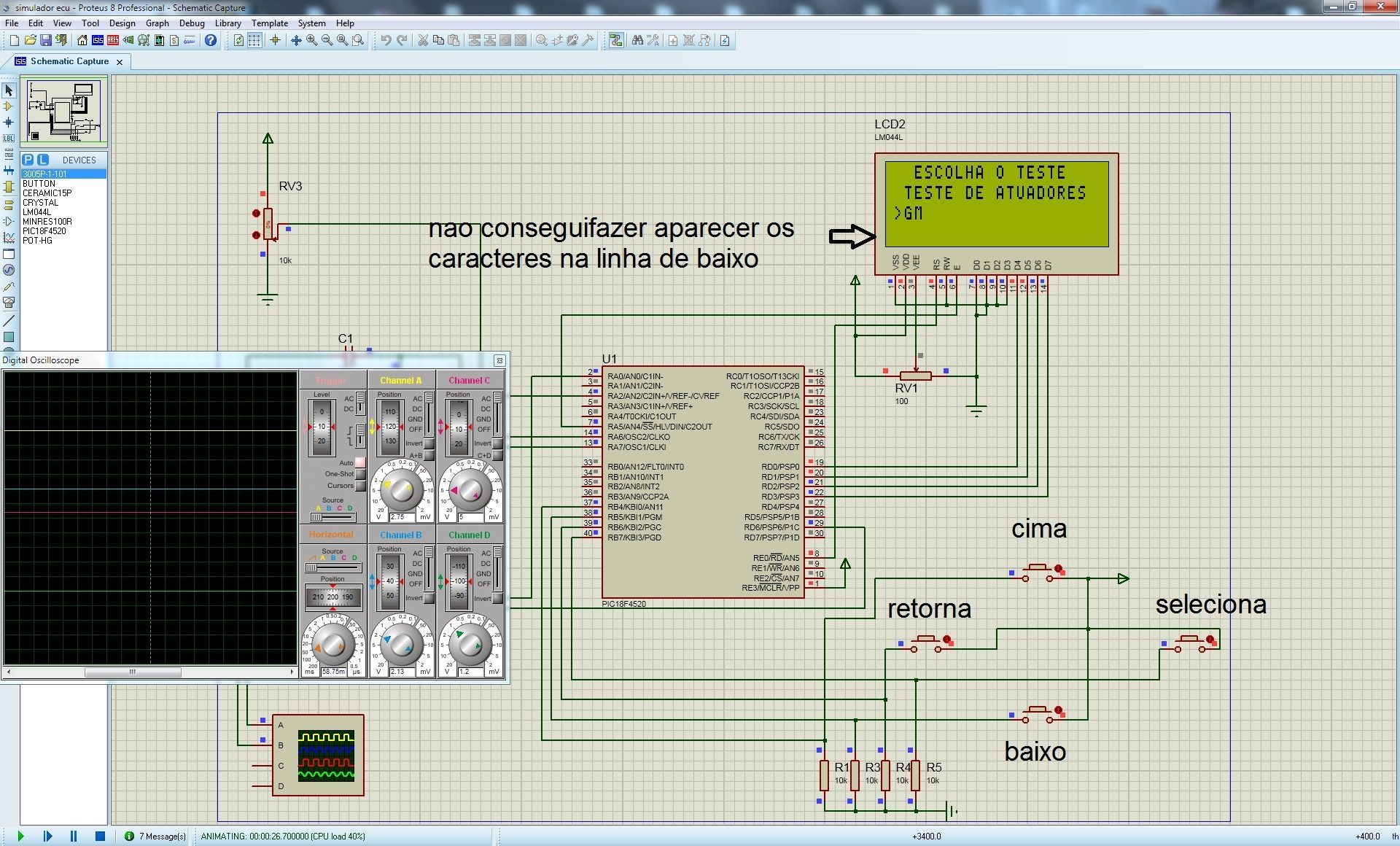
Task: Open the 7 Message(s) simulation log
Action: (156, 837)
